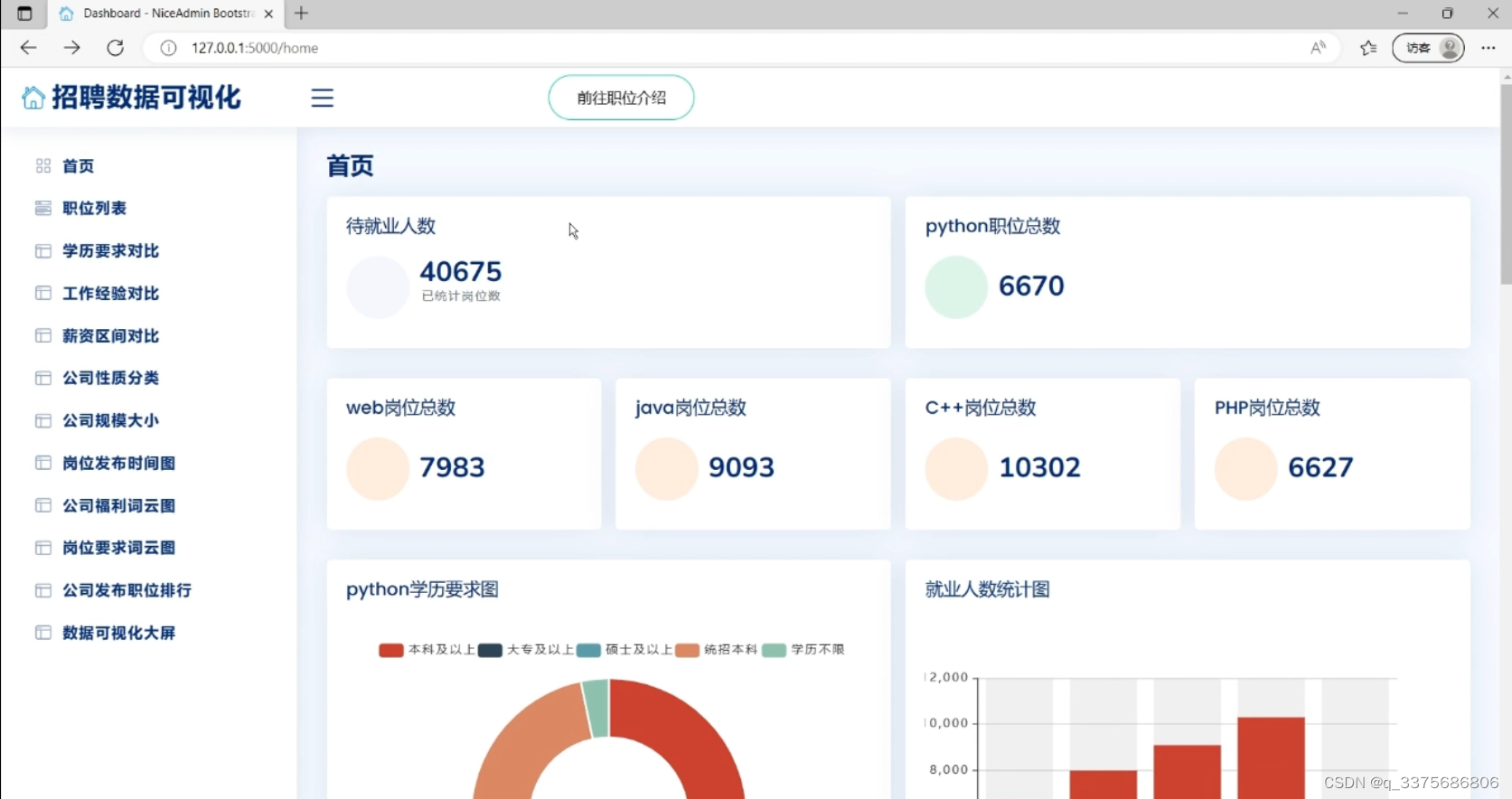Click the 职位列表 sidebar icon
1512x799 pixels.
point(43,208)
